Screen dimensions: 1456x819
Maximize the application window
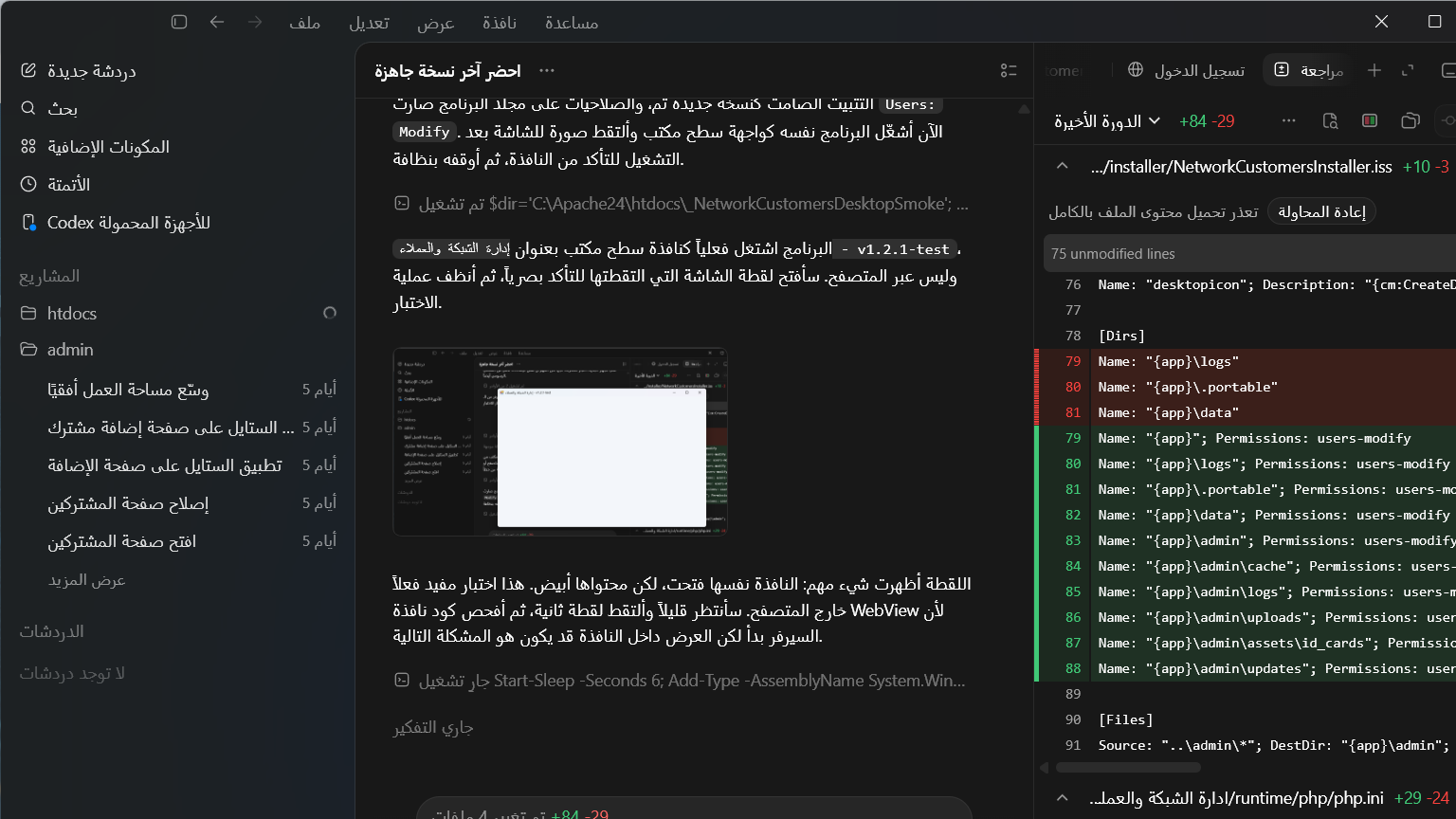coord(1434,22)
